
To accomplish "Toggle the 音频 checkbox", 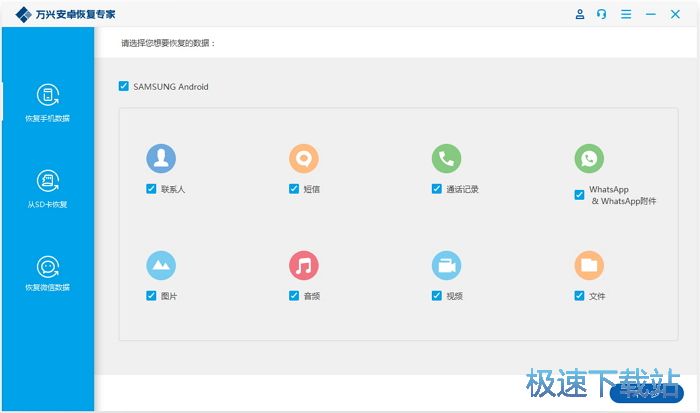I will tap(294, 296).
